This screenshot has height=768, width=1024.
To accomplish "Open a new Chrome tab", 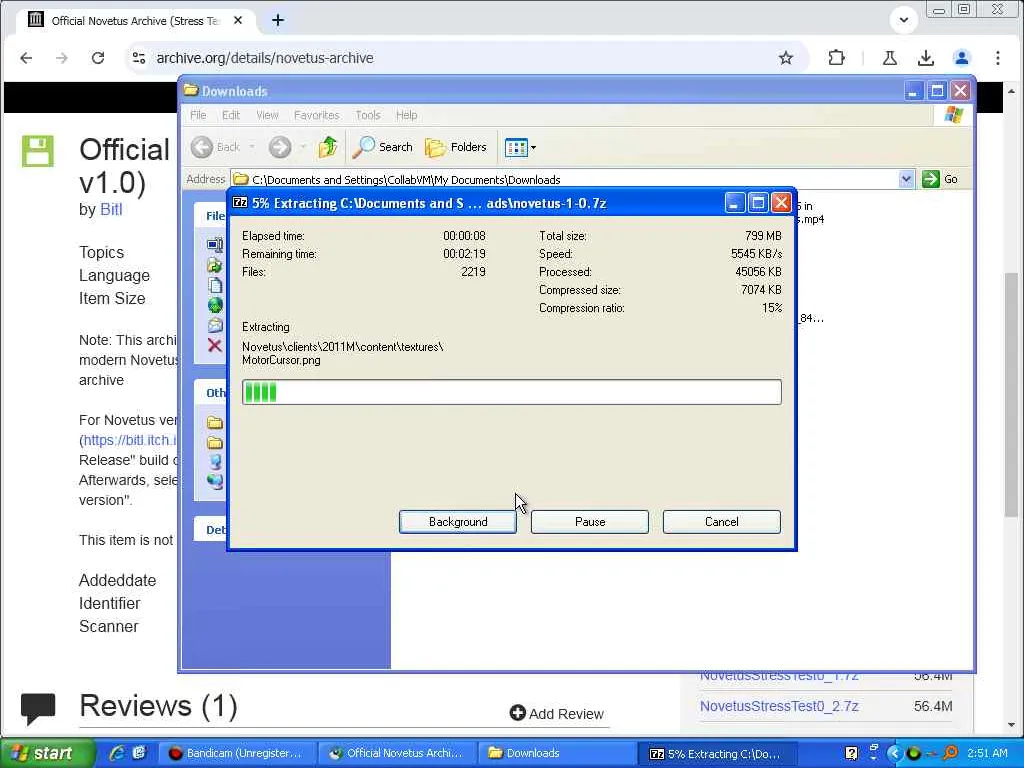I will (x=278, y=20).
